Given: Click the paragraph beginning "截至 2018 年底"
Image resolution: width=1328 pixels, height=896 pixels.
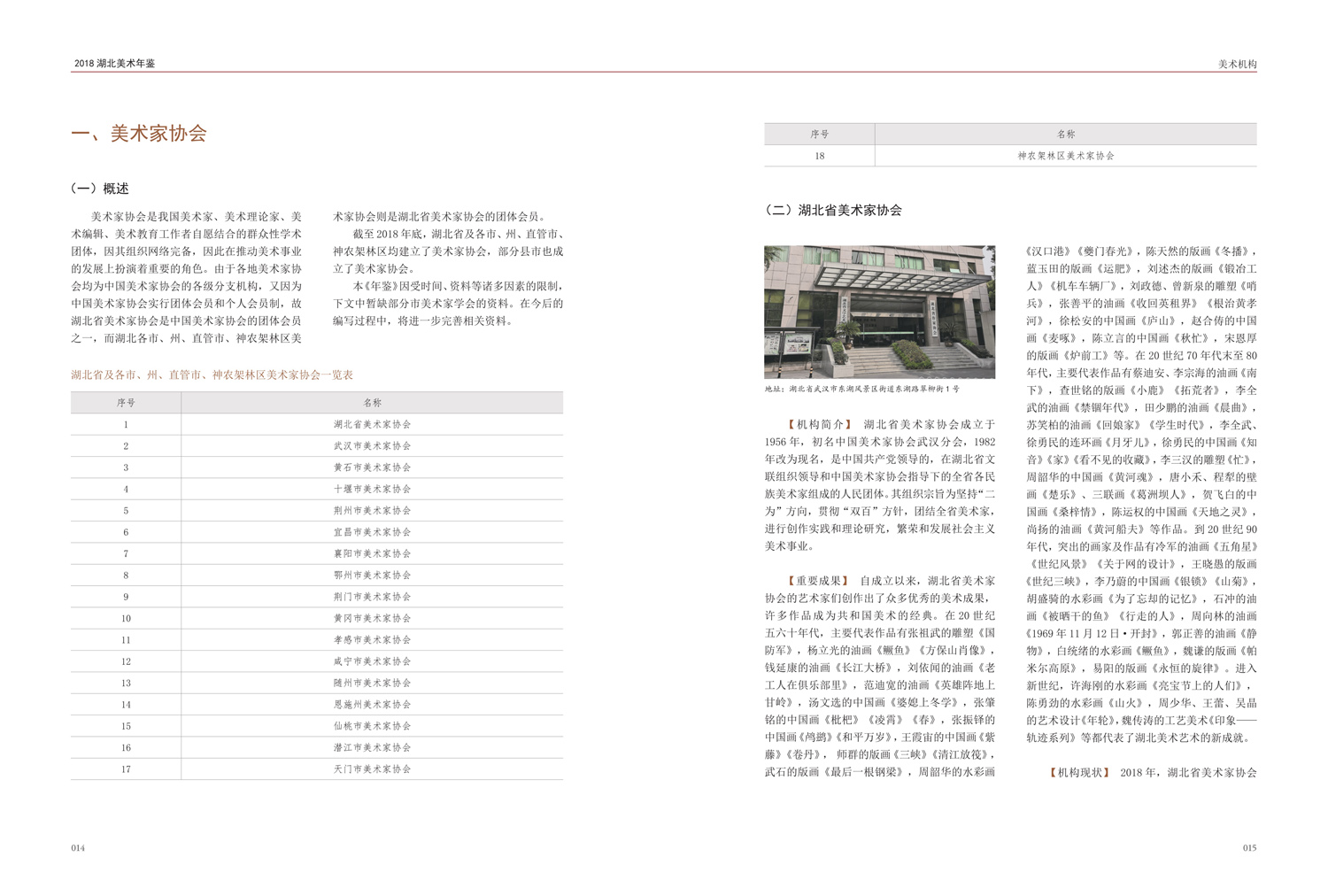Looking at the screenshot, I should [448, 251].
